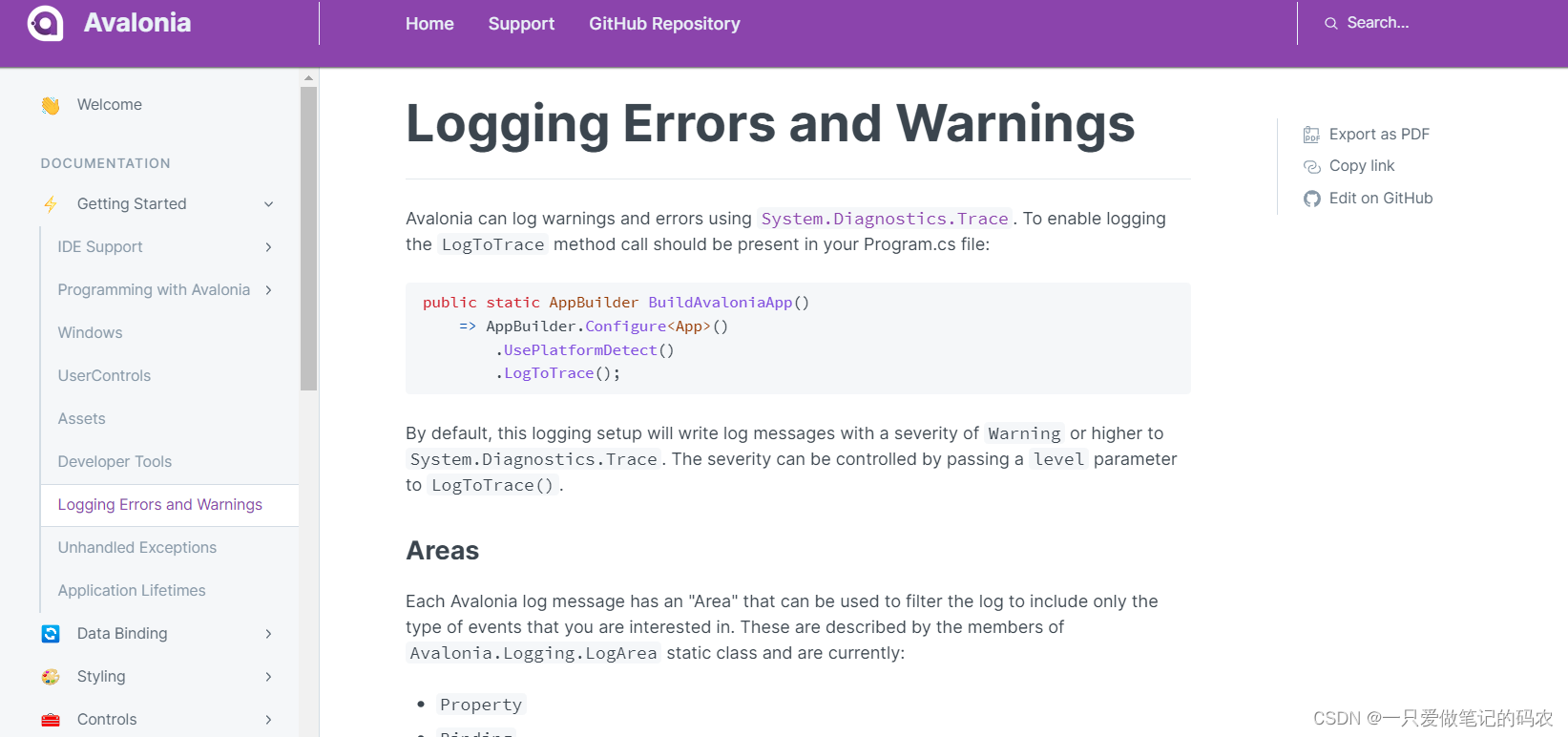Click the sidebar scroll up arrow

coord(308,78)
